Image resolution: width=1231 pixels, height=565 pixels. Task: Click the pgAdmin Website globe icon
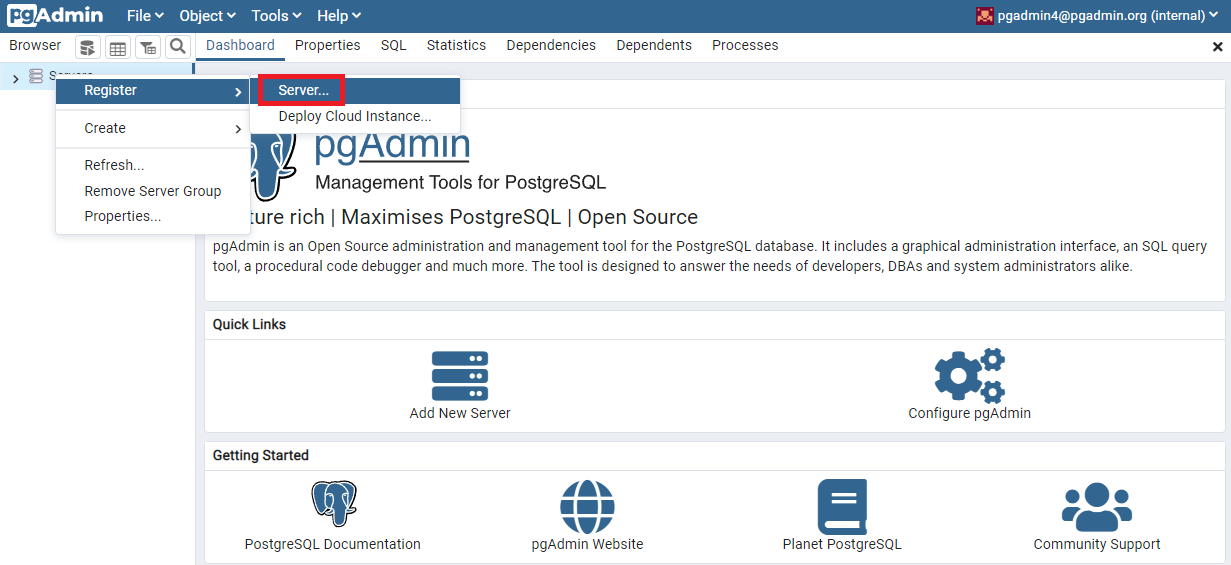click(587, 507)
